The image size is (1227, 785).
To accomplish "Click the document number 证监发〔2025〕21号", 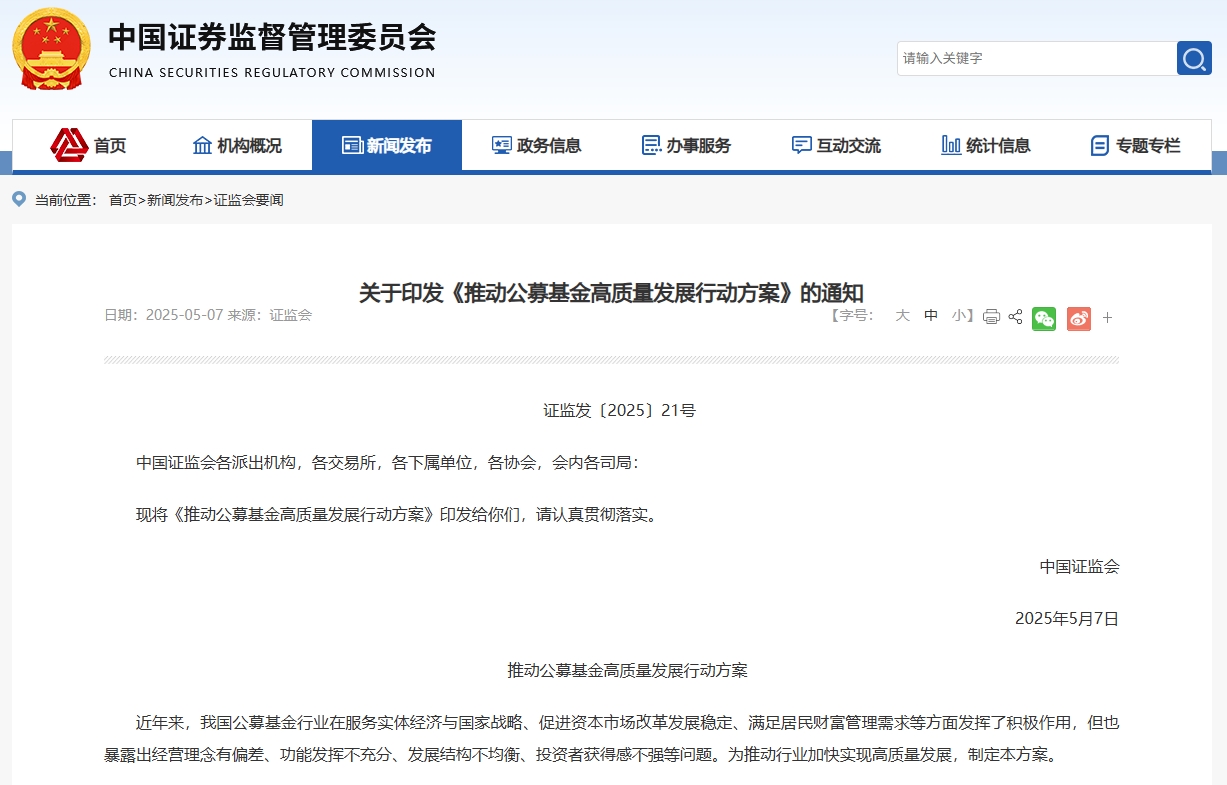I will point(619,410).
